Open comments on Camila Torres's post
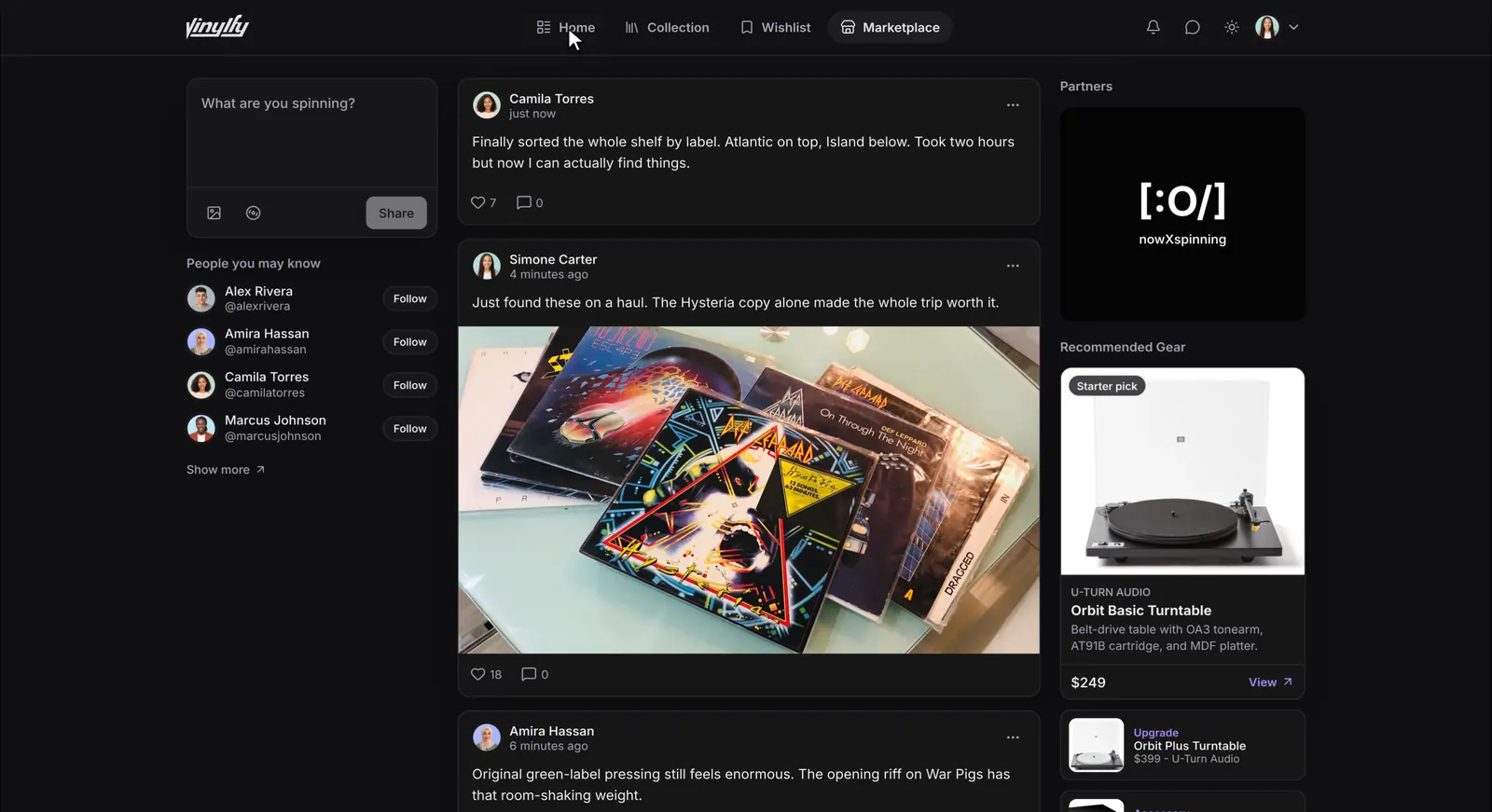This screenshot has height=812, width=1492. pyautogui.click(x=530, y=202)
